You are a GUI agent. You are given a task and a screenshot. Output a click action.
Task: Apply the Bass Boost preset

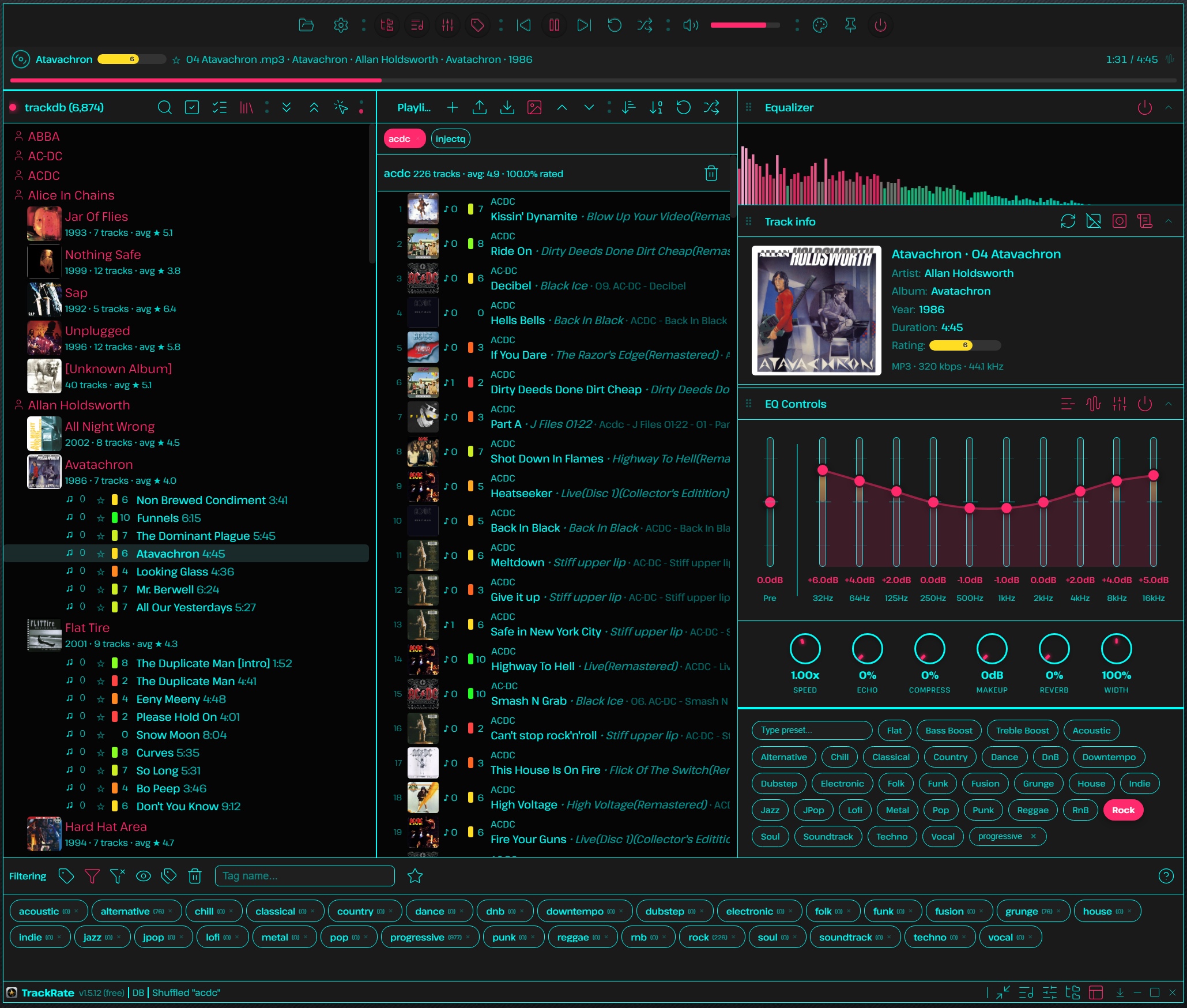[949, 731]
